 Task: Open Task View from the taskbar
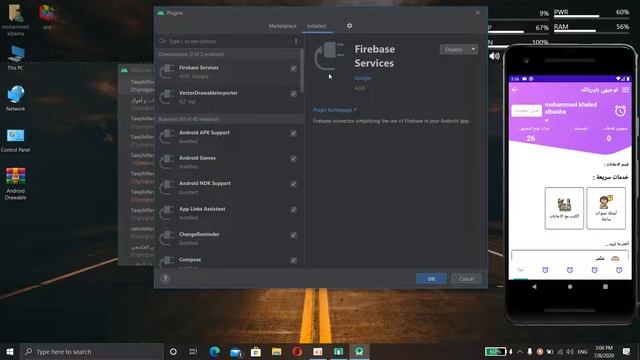pos(193,351)
